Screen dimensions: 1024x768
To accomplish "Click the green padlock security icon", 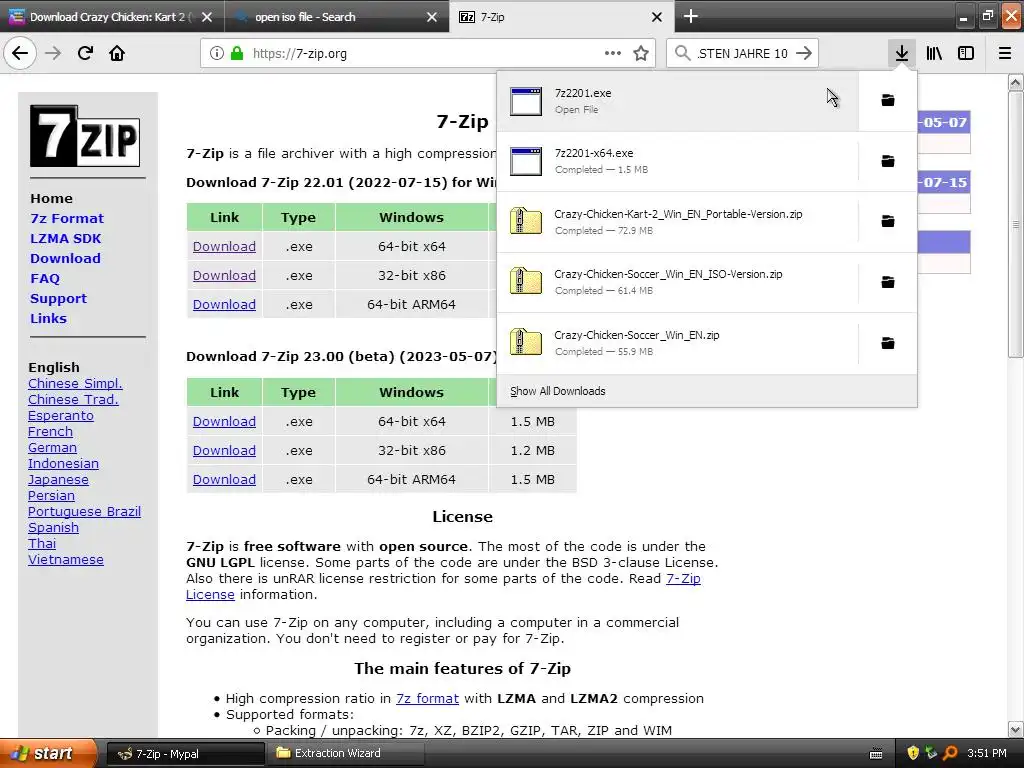I will tap(237, 54).
